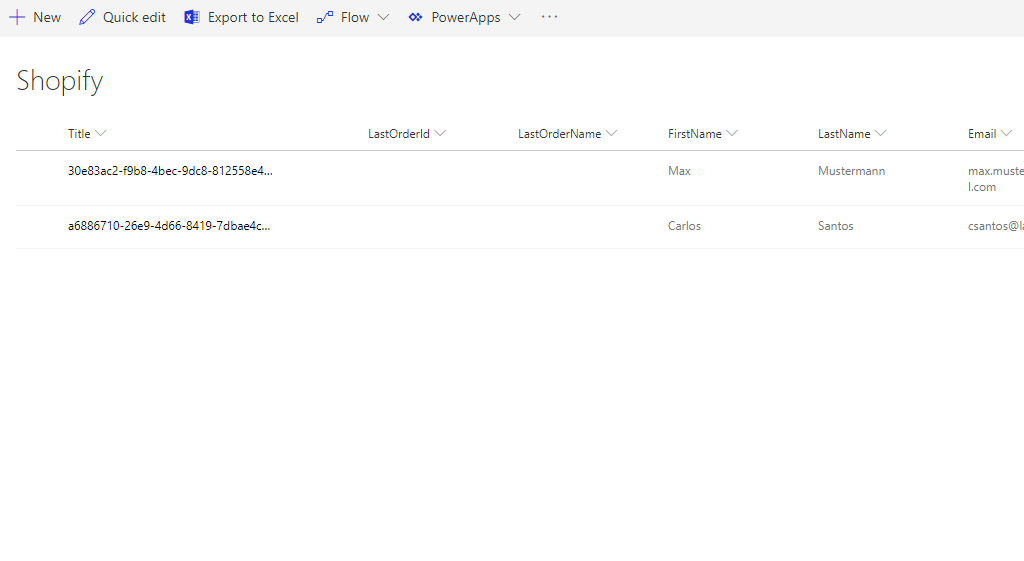This screenshot has height=561, width=1024.
Task: Open the FirstName column header dropdown
Action: [732, 134]
